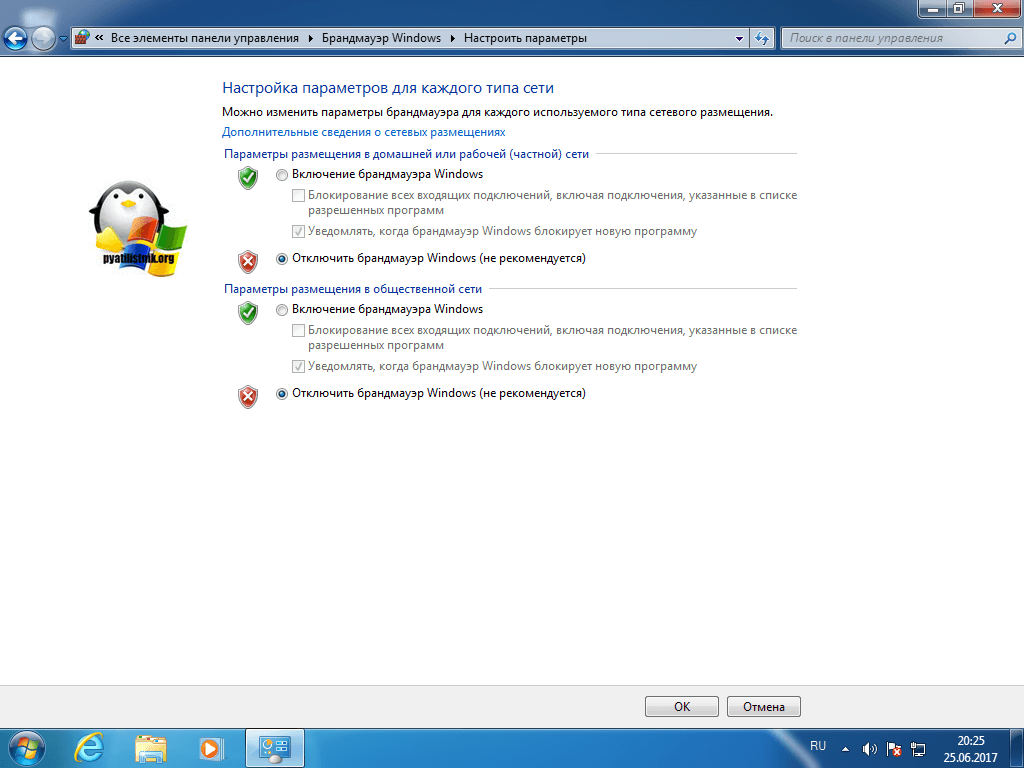The height and width of the screenshot is (768, 1024).
Task: Open network connection tray icon
Action: click(918, 749)
